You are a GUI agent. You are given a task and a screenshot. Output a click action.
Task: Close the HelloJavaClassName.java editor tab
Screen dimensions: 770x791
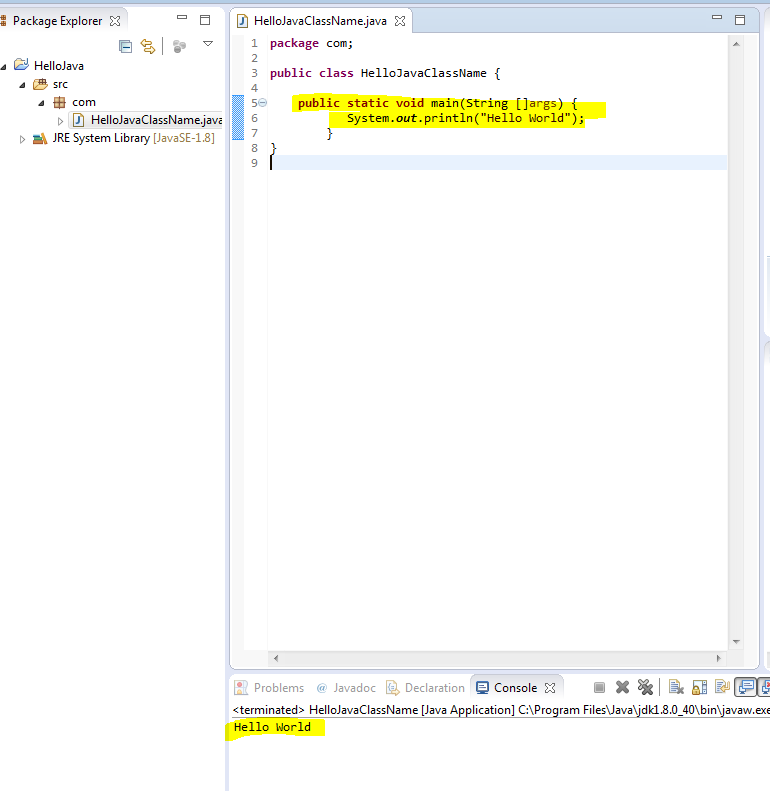coord(400,21)
